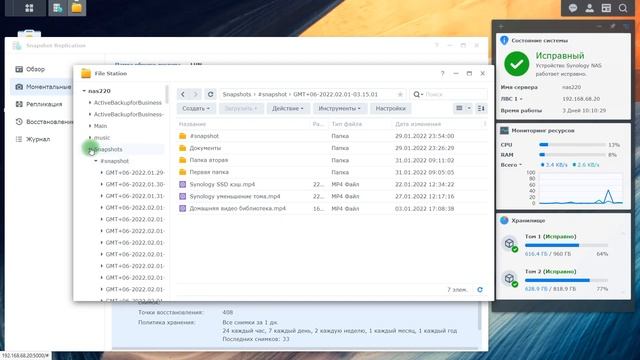Select Папка вторая folder row
The image size is (640, 360).
(332, 160)
